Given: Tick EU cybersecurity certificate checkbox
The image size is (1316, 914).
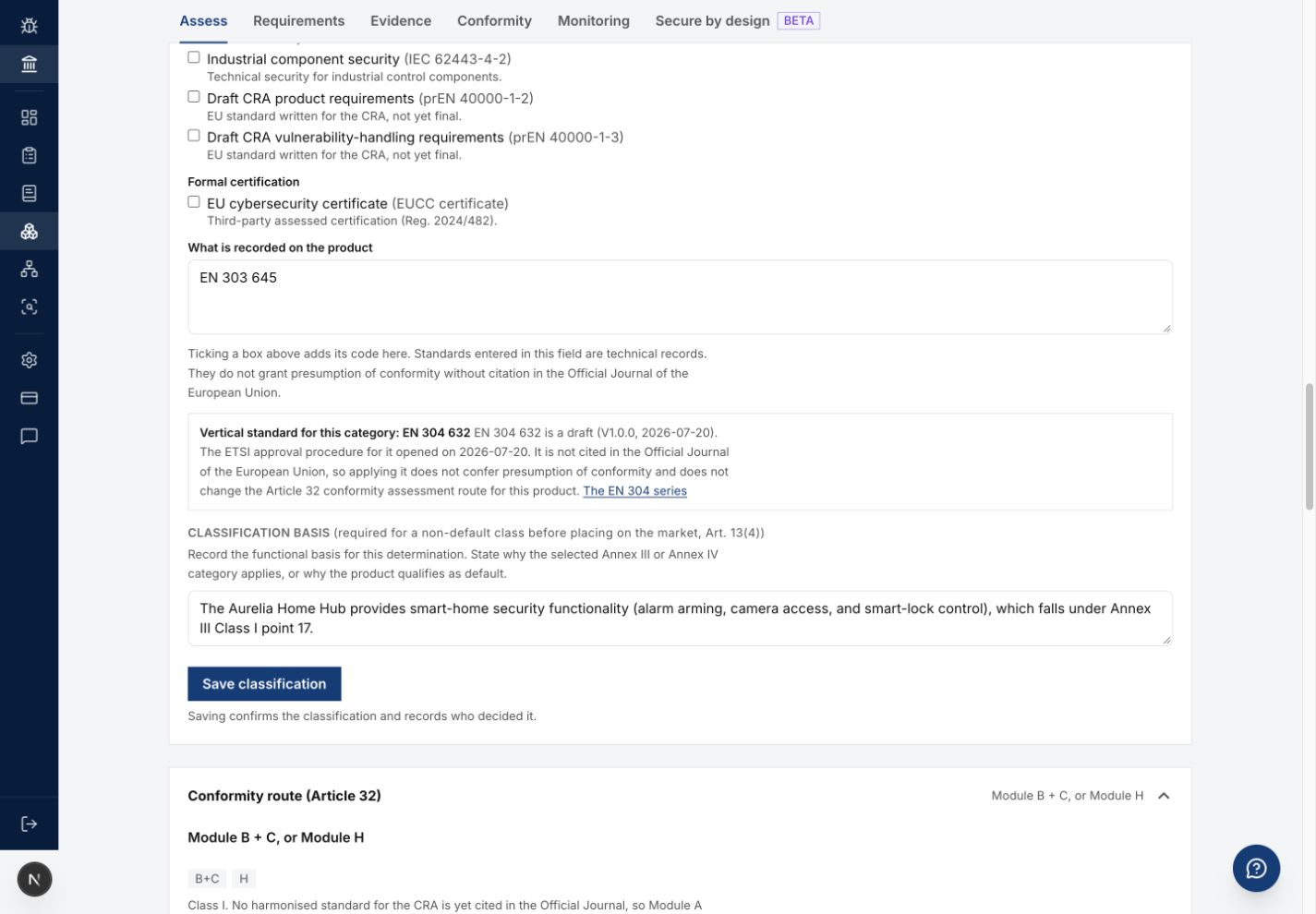Looking at the screenshot, I should click(194, 202).
